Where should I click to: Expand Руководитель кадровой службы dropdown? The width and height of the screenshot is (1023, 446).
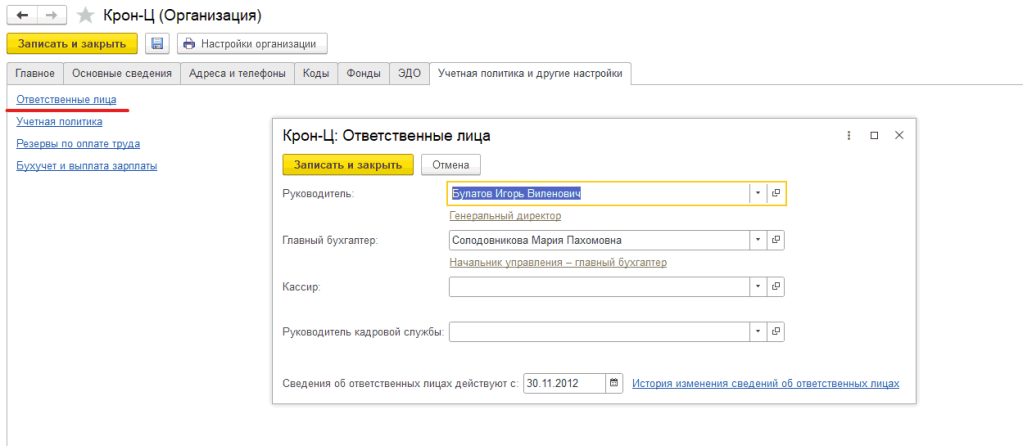pos(758,332)
